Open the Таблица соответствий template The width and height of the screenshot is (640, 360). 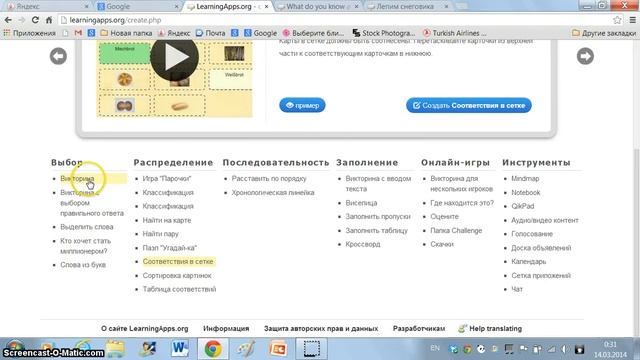(180, 289)
